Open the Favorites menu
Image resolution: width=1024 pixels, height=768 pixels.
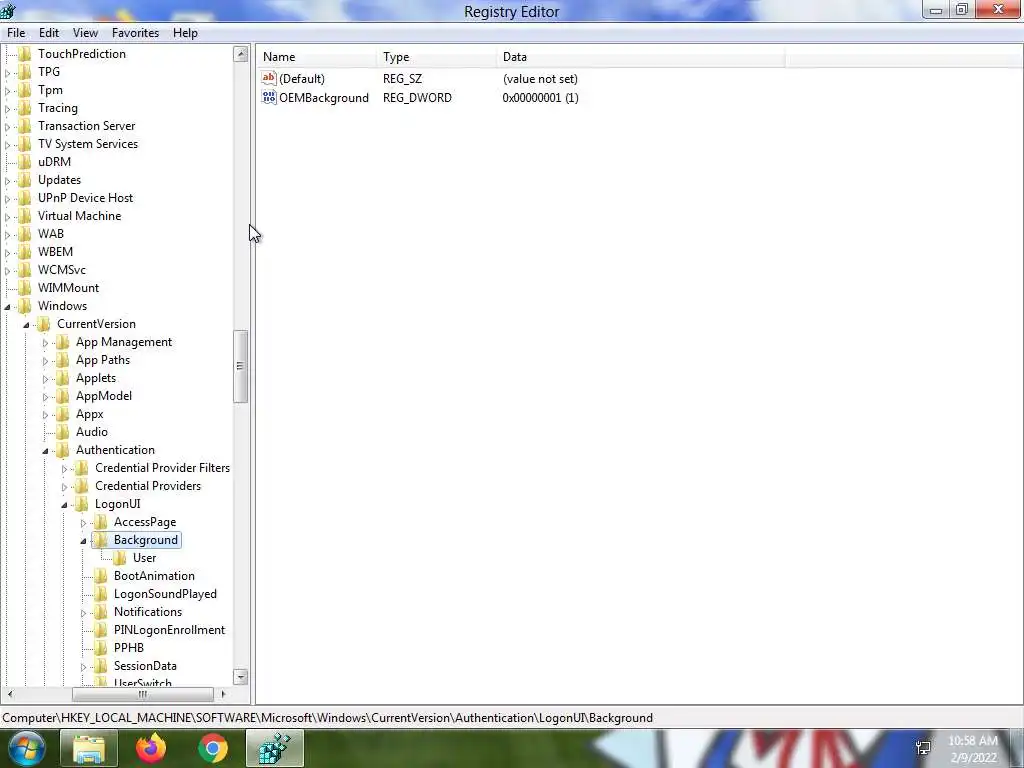pyautogui.click(x=135, y=33)
